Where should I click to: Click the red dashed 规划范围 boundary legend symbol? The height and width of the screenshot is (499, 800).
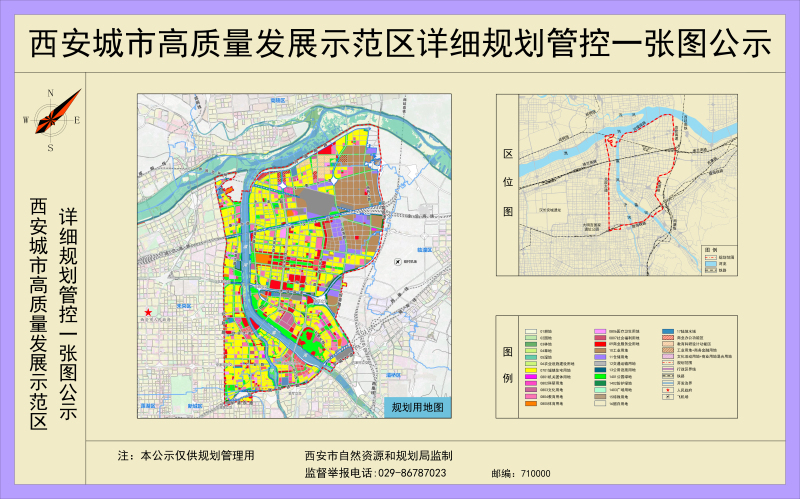click(668, 363)
